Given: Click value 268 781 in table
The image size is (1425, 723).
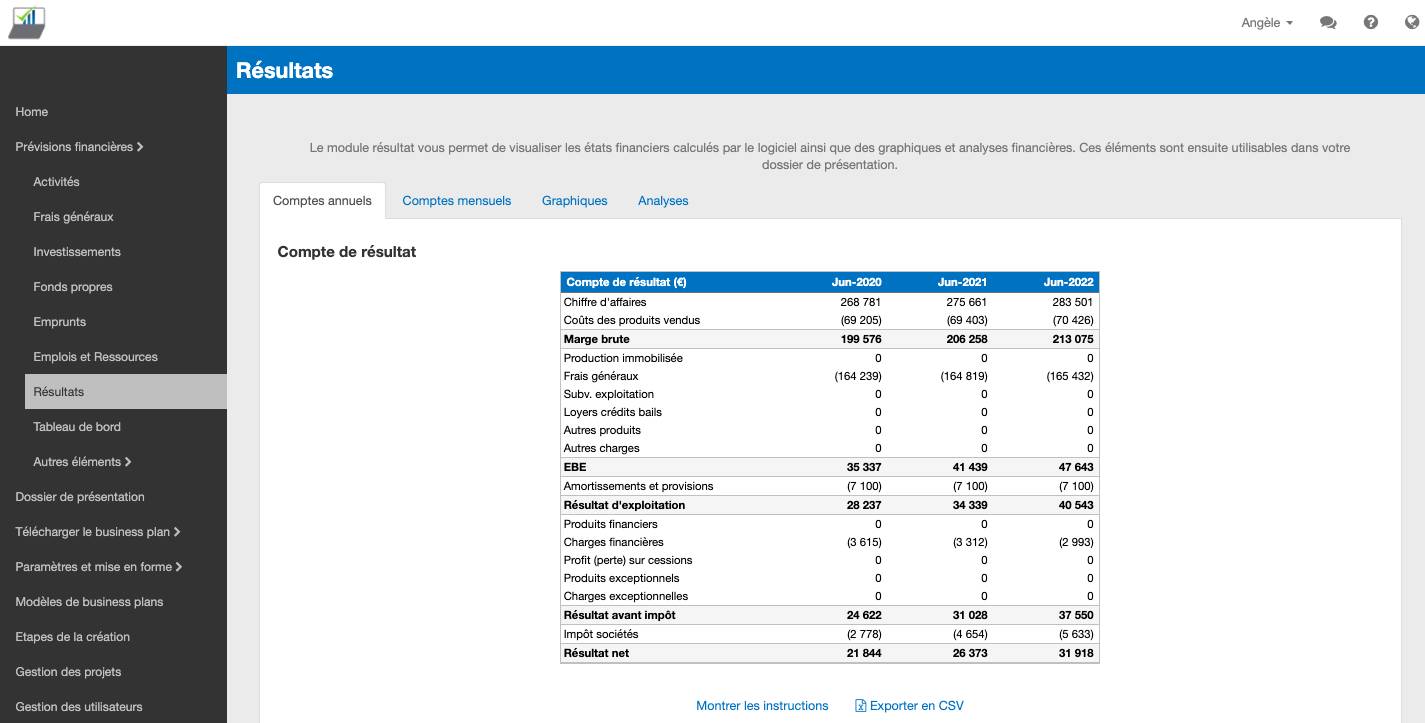Looking at the screenshot, I should point(861,302).
